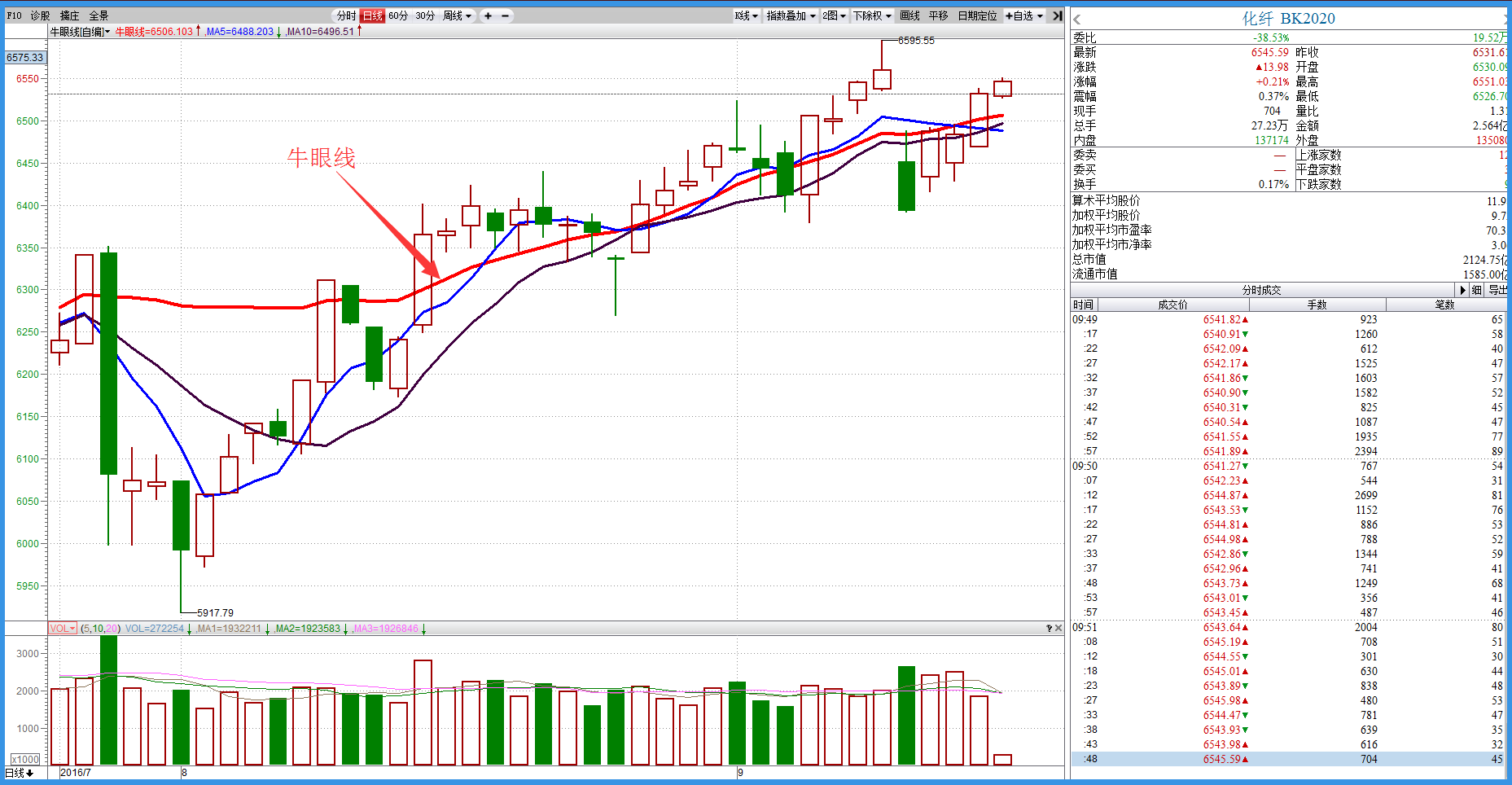Click 细 detail button in trades panel

[1477, 290]
